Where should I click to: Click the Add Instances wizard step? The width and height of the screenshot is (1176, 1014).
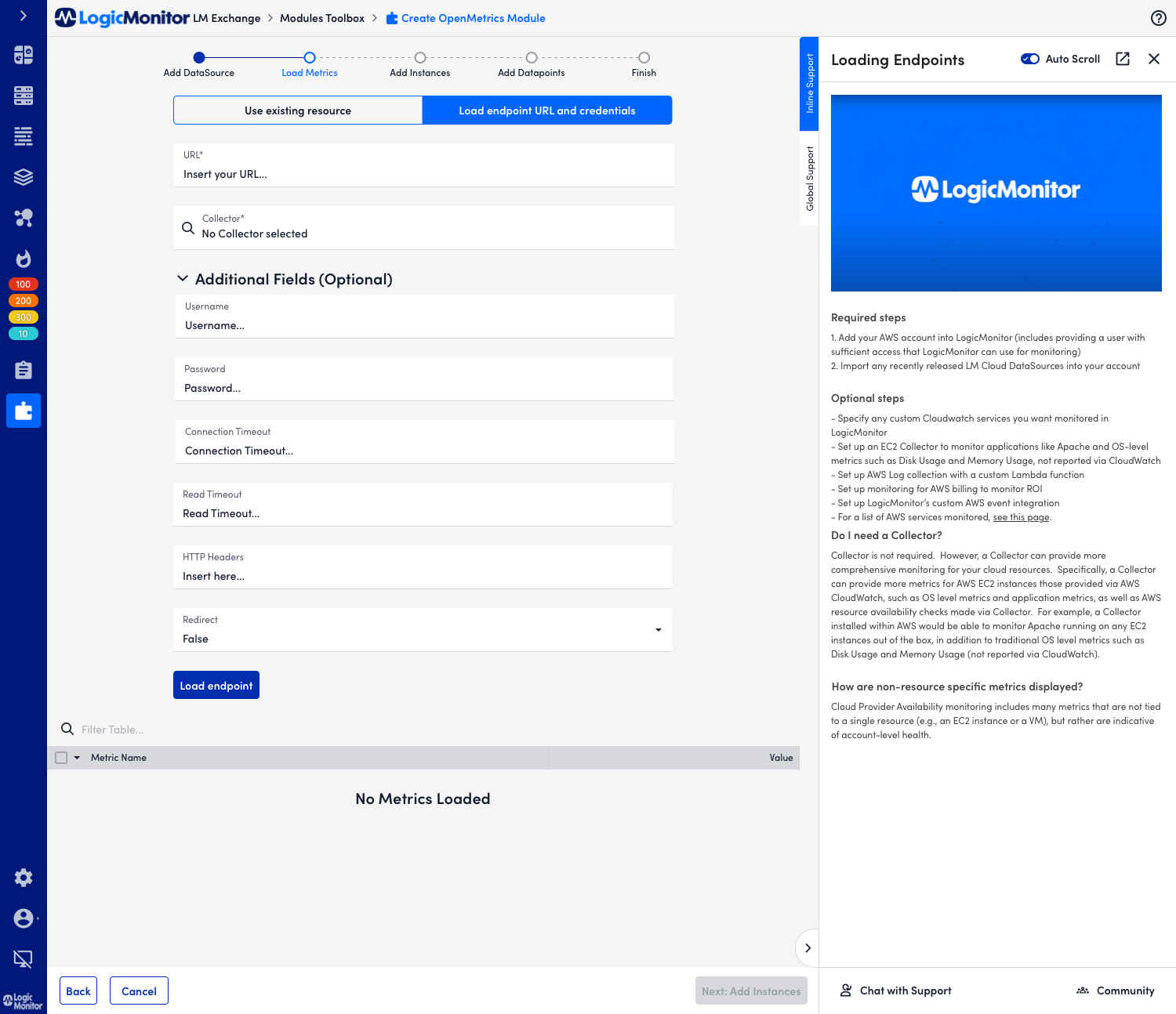coord(420,64)
